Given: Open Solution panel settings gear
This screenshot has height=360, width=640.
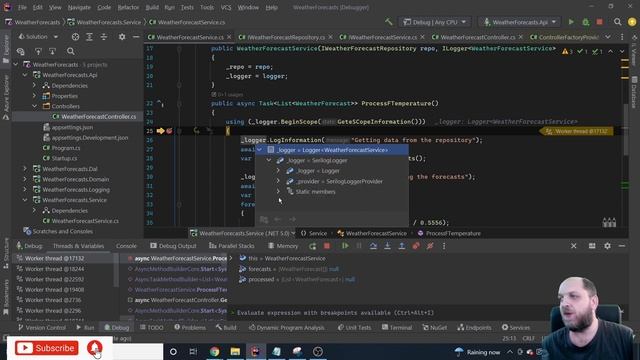Looking at the screenshot, I should click(x=122, y=37).
